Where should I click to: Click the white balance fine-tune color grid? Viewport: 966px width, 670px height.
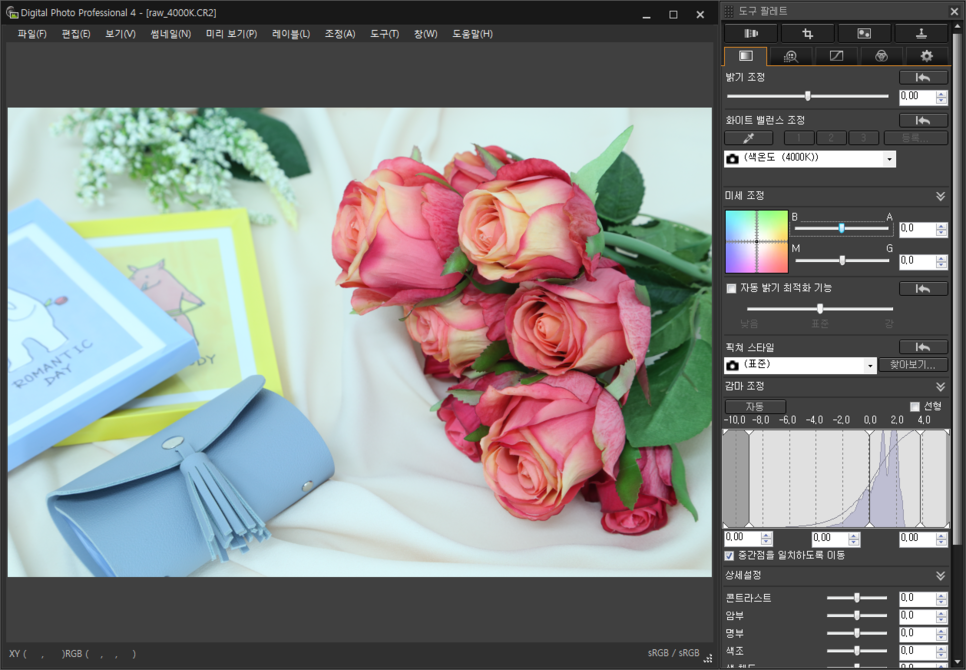tap(757, 241)
